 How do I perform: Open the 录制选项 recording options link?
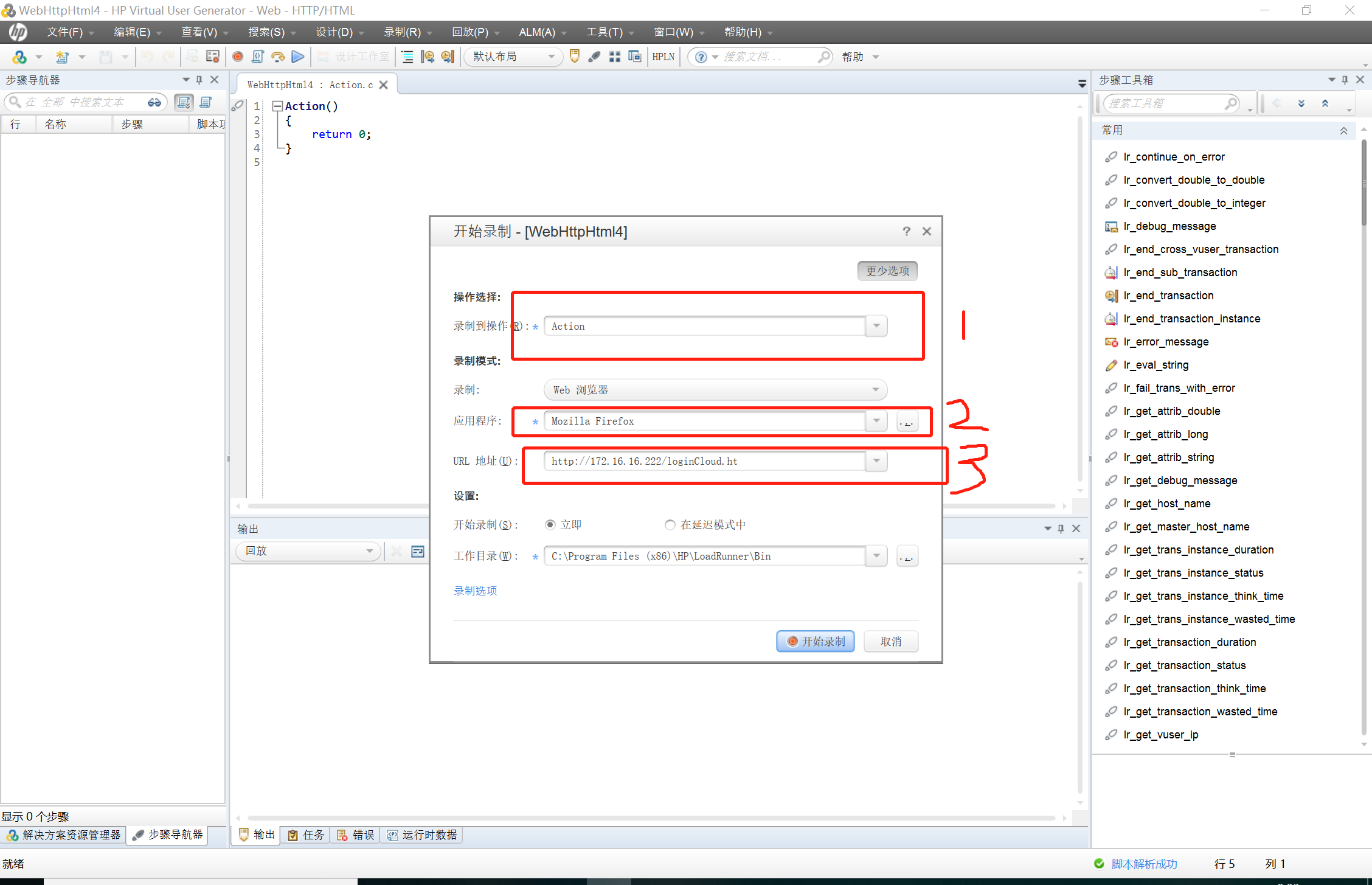(x=475, y=591)
